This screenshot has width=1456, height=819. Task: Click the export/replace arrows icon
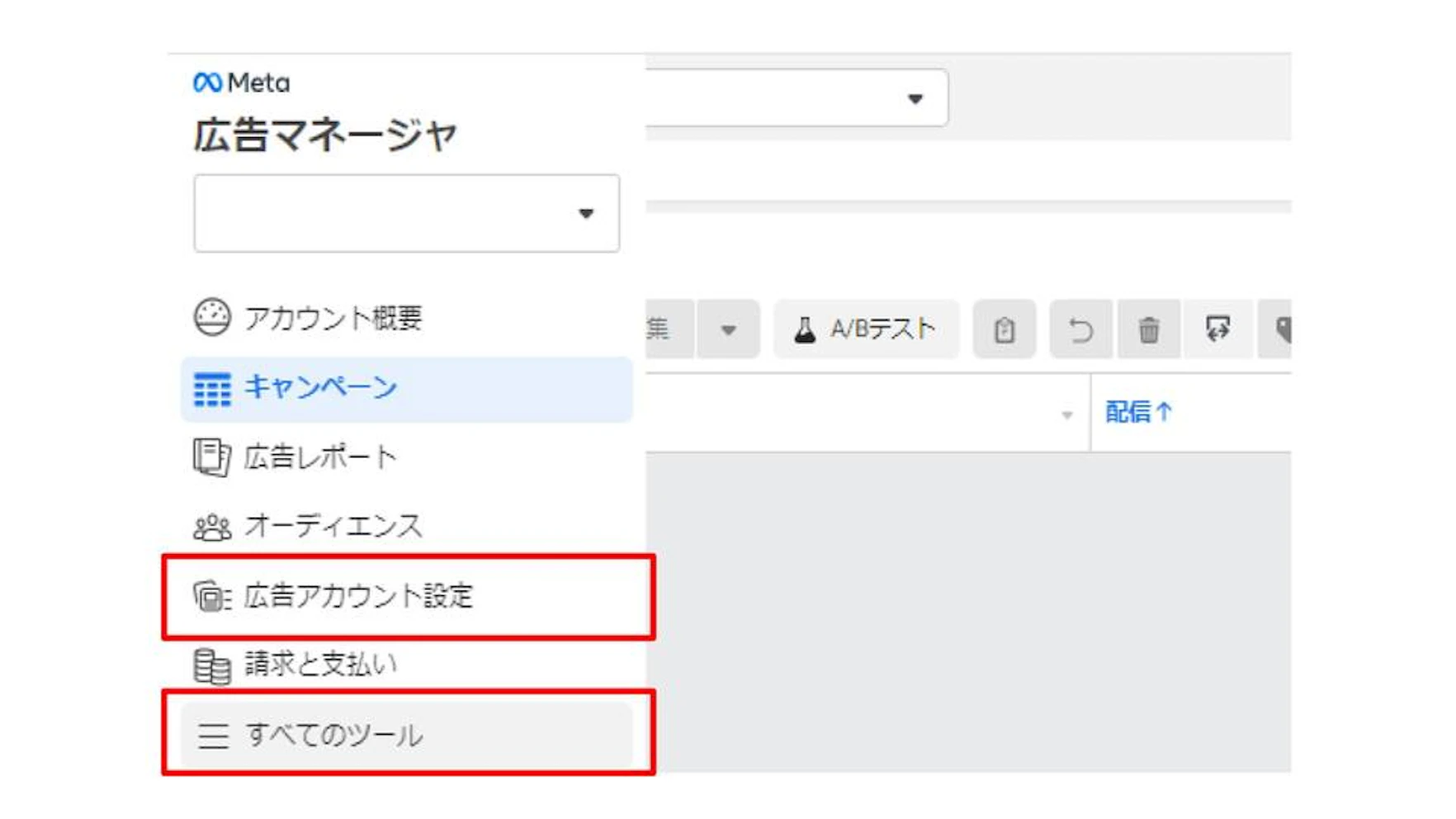click(x=1218, y=329)
